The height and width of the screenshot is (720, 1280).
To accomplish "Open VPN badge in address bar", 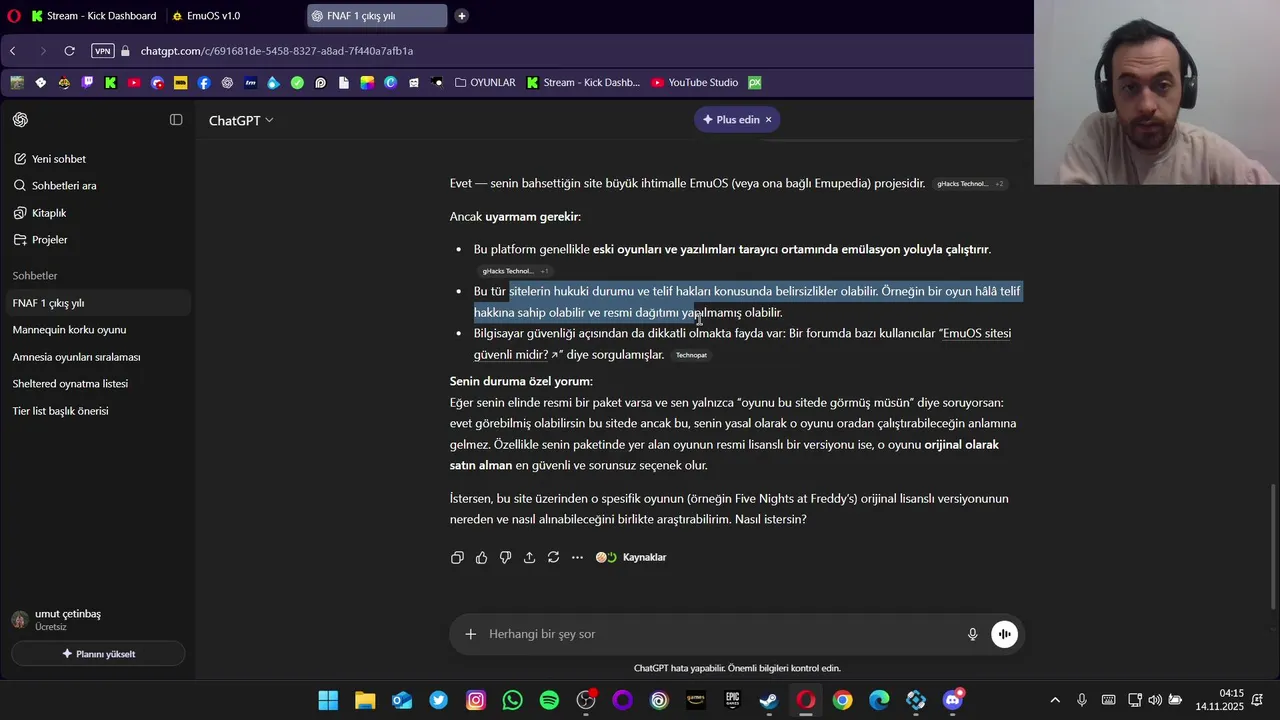I will point(102,51).
